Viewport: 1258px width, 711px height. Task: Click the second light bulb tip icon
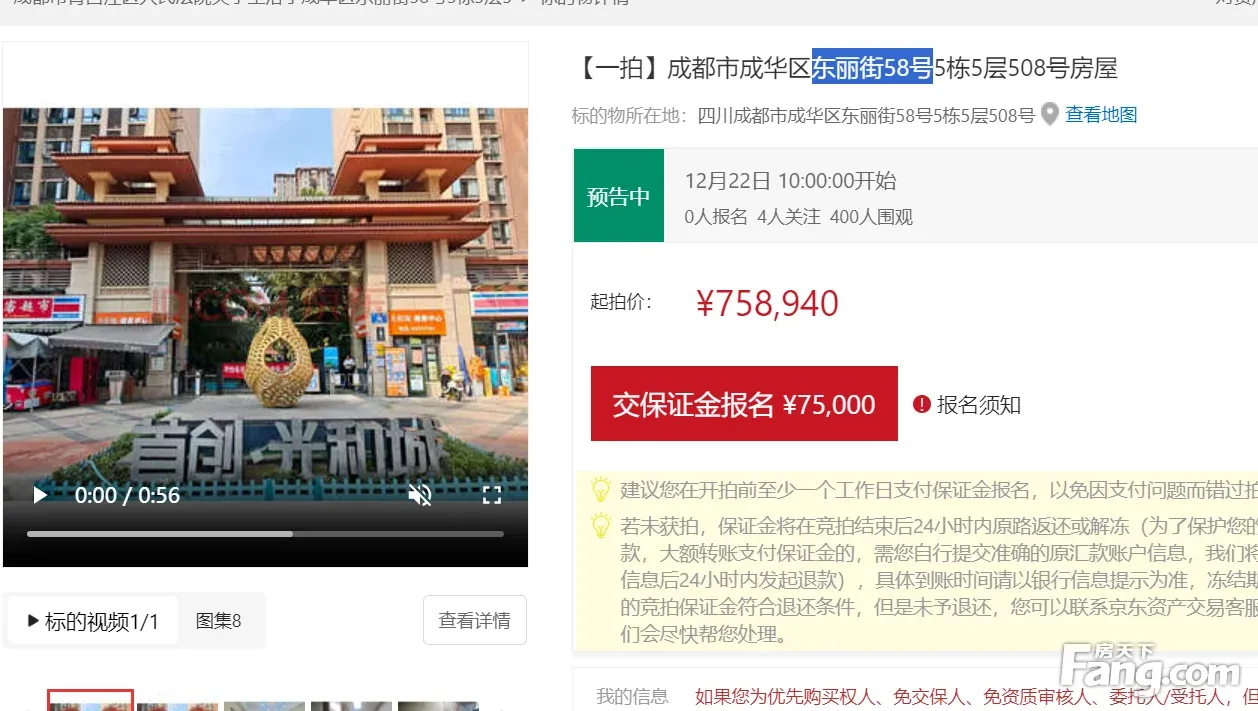click(600, 525)
